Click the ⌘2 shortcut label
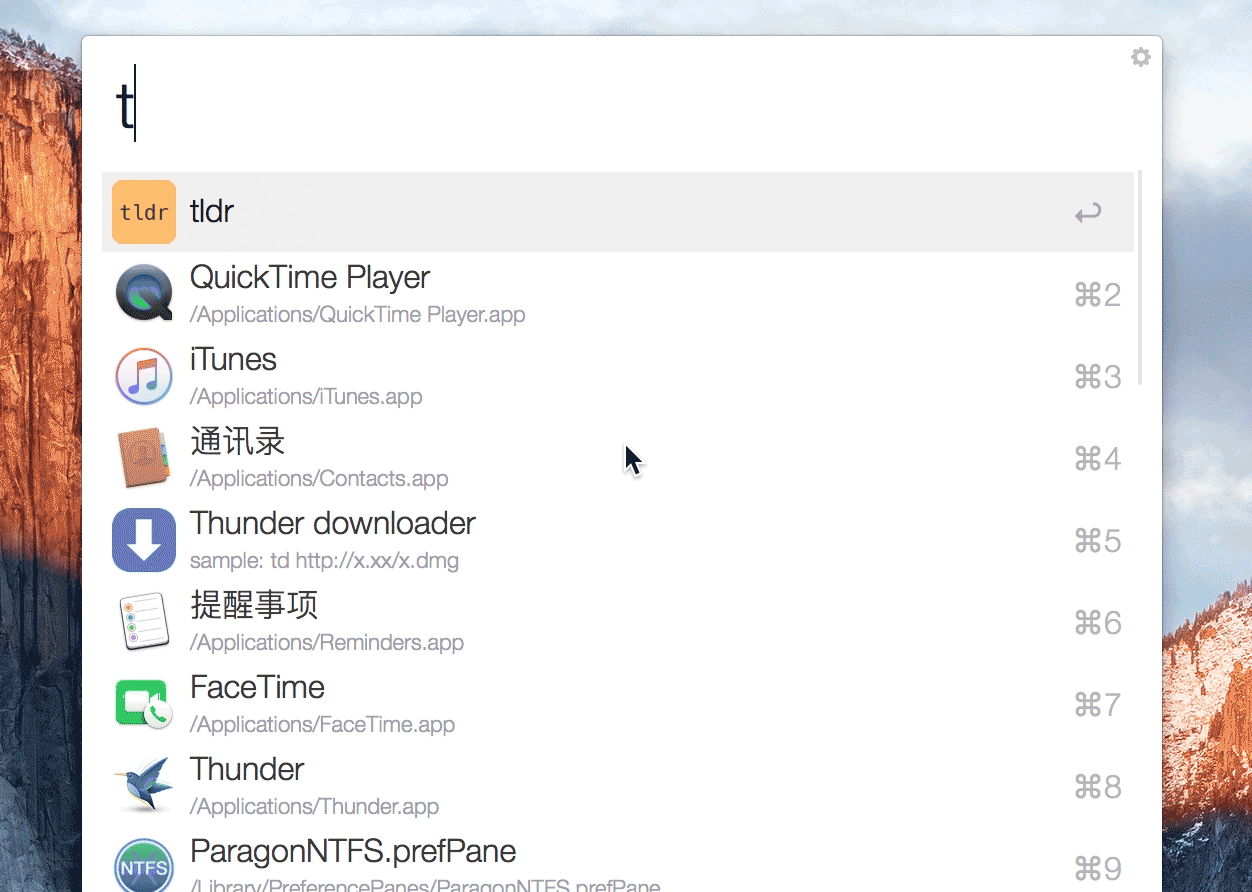1252x892 pixels. [1097, 295]
